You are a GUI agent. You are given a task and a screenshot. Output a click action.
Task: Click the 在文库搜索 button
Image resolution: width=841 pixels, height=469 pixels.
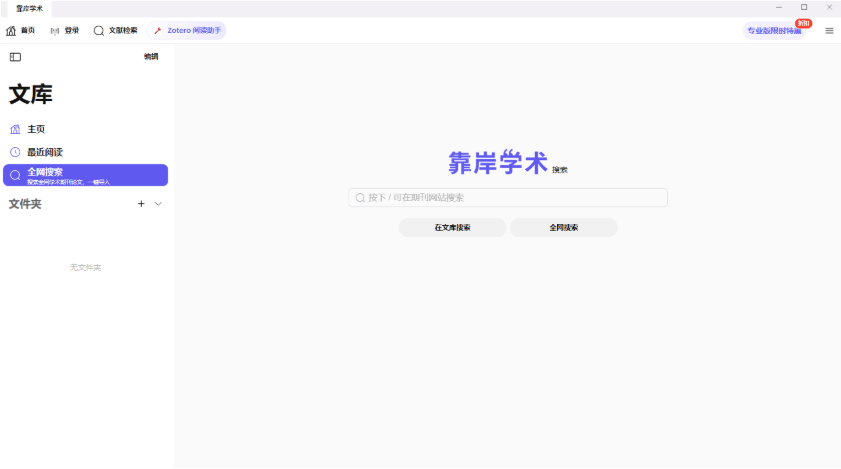coord(452,228)
